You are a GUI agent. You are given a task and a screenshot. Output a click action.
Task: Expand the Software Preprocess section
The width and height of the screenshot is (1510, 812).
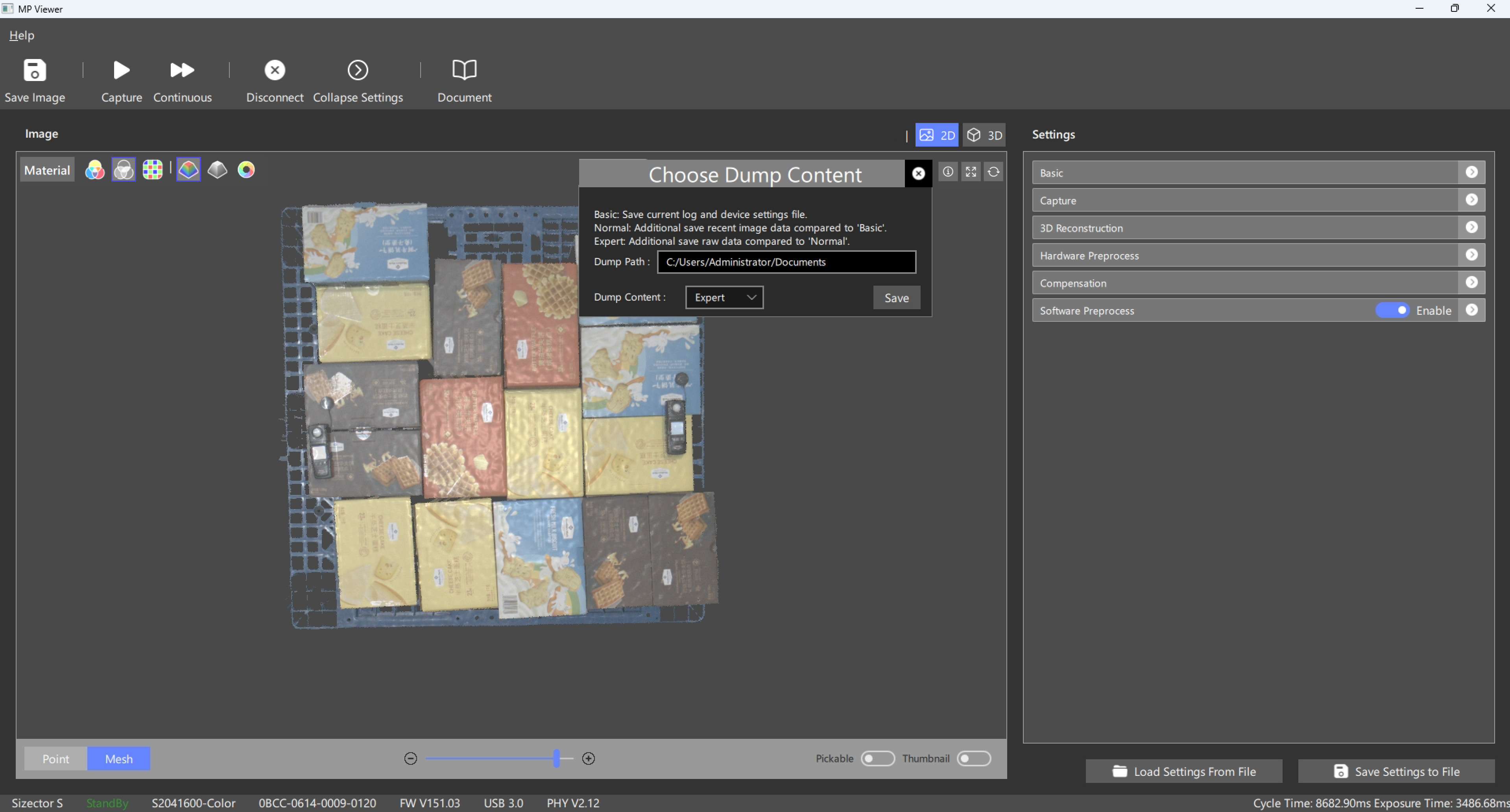[x=1471, y=310]
